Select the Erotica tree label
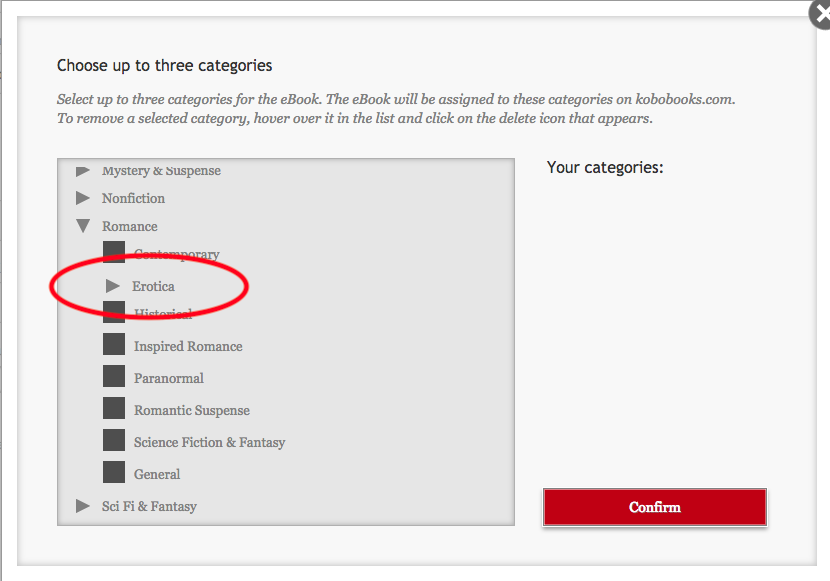 coord(153,286)
